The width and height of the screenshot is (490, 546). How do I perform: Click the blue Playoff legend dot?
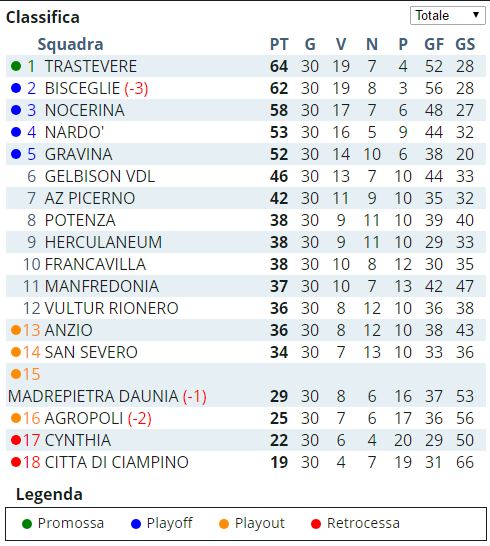coord(136,523)
